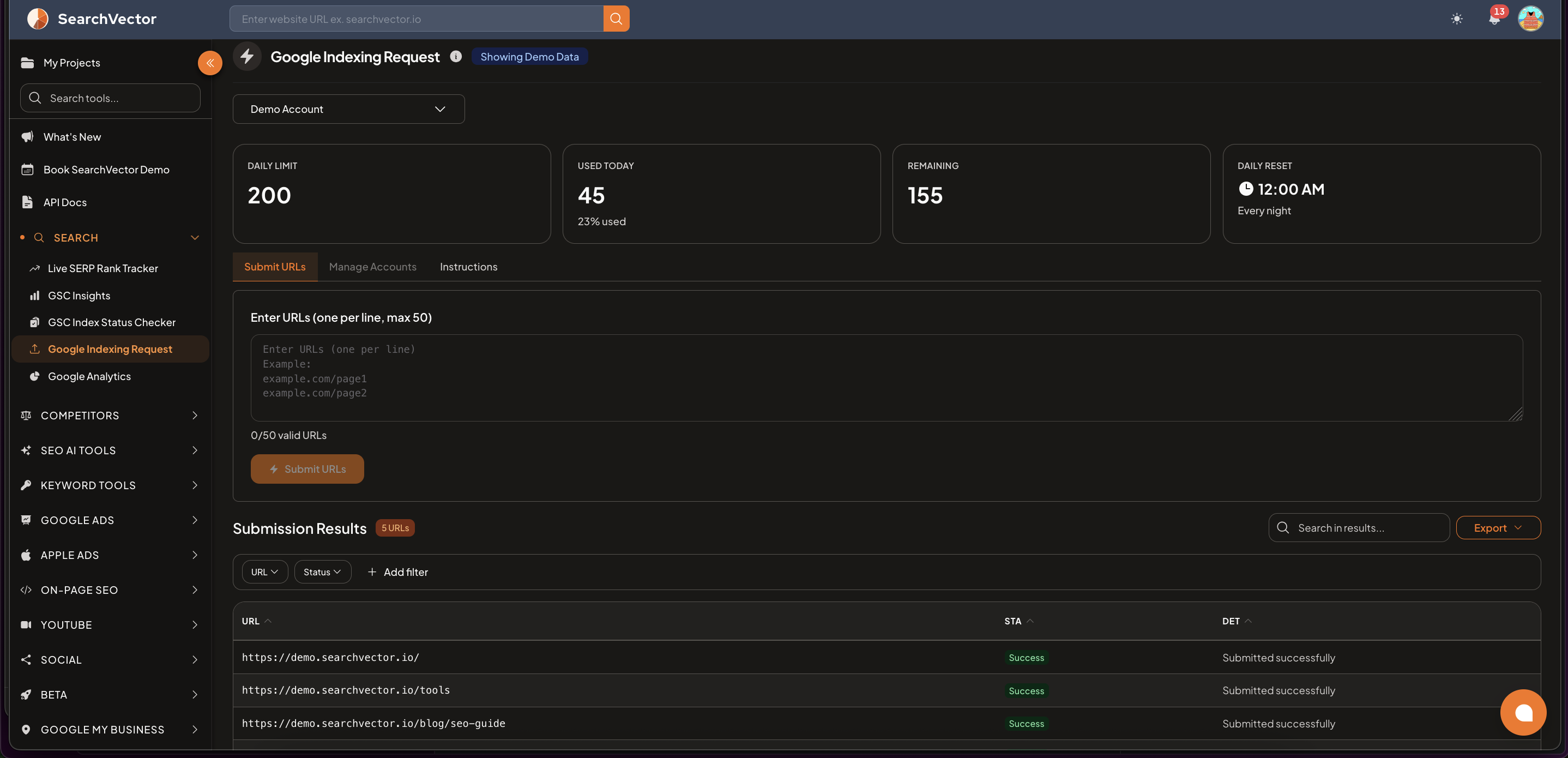This screenshot has height=758, width=1568.
Task: Click the Google Analytics pie chart icon
Action: click(x=35, y=377)
